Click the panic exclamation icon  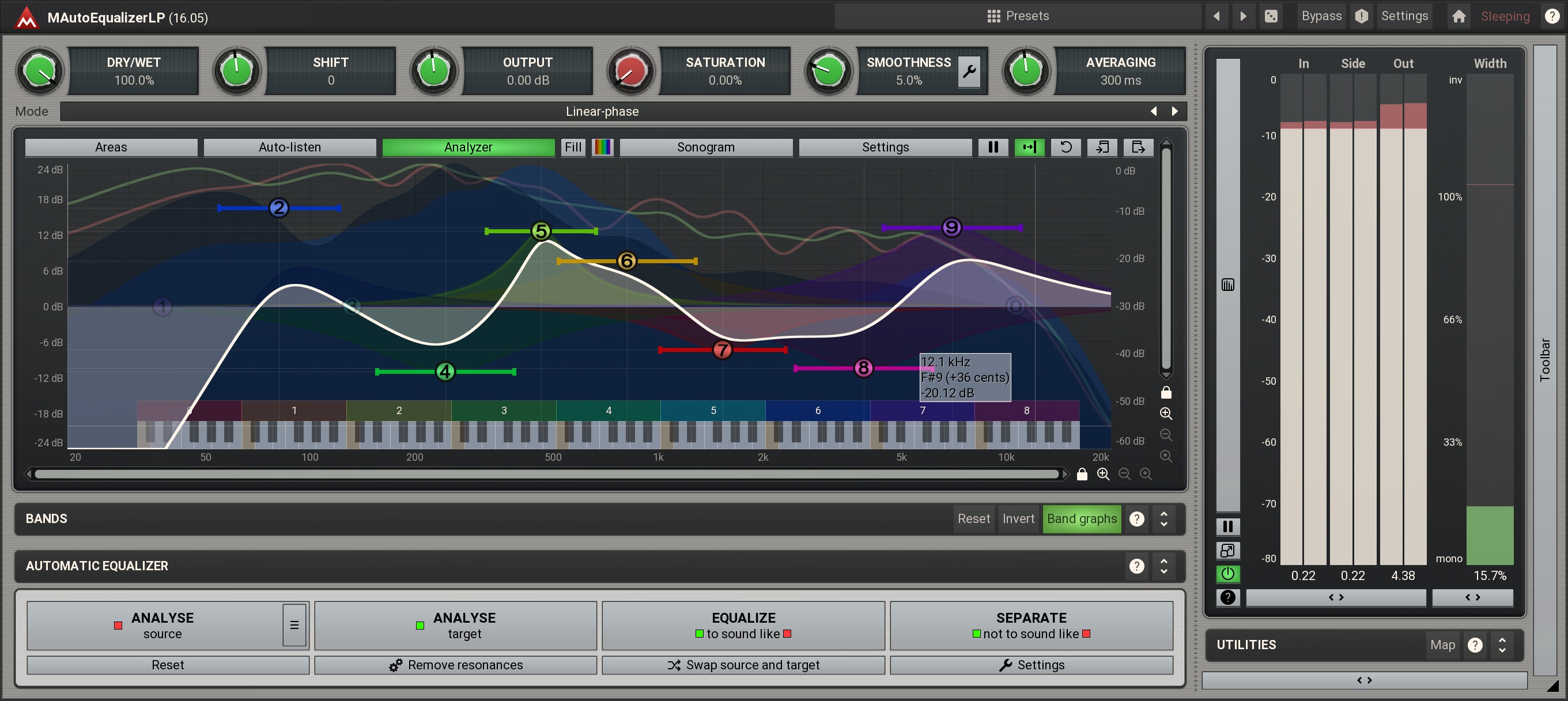click(x=1361, y=17)
